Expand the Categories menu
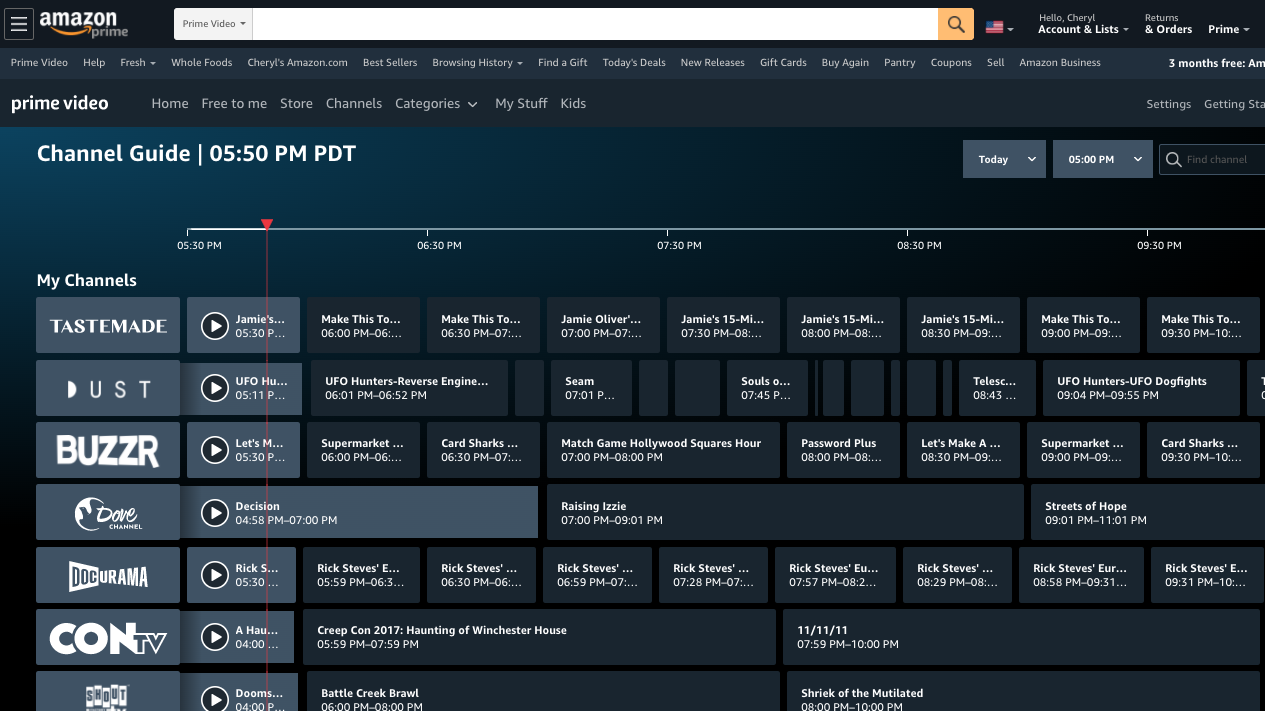Image resolution: width=1265 pixels, height=711 pixels. click(436, 104)
